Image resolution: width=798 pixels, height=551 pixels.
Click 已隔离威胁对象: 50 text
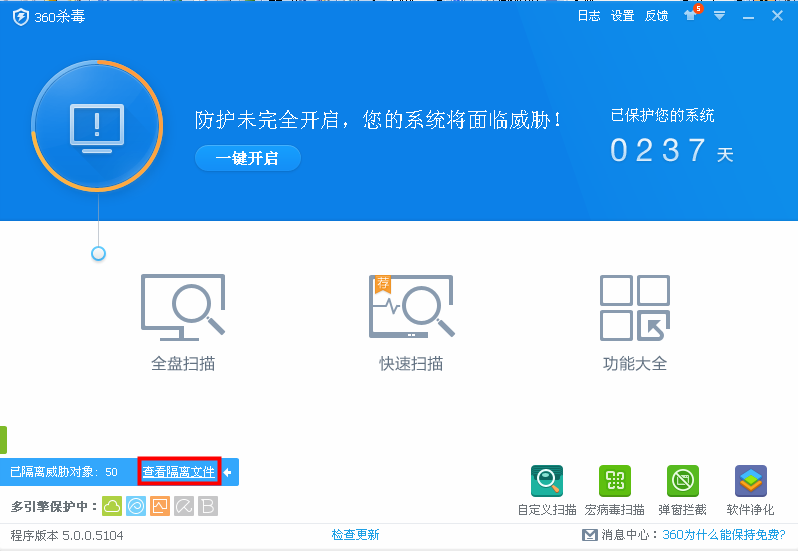tap(64, 472)
